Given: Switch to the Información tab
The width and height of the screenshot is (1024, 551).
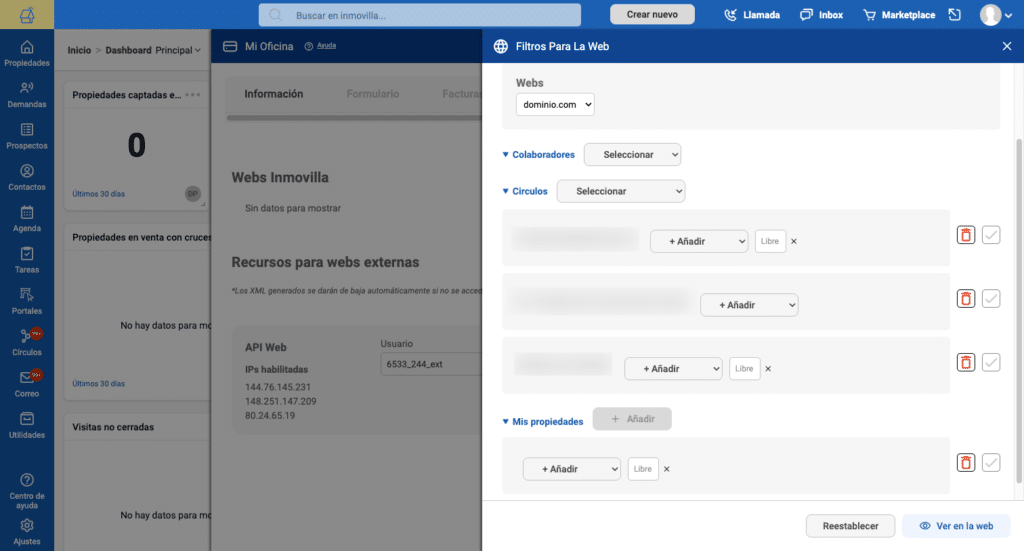Looking at the screenshot, I should click(273, 94).
